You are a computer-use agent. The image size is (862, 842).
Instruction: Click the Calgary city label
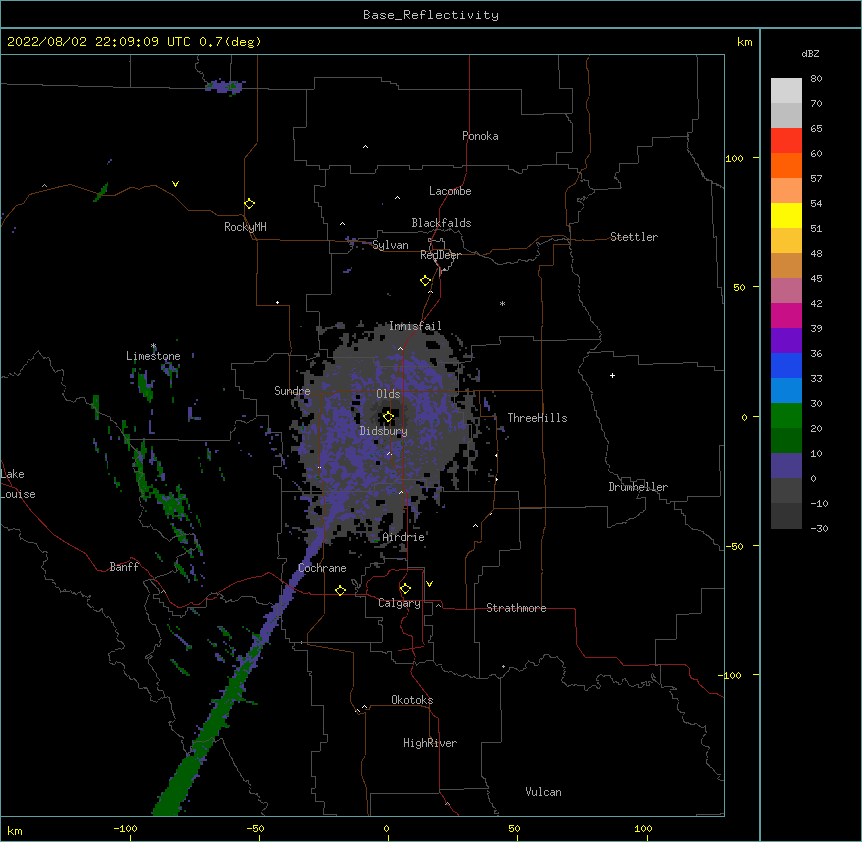click(x=399, y=603)
